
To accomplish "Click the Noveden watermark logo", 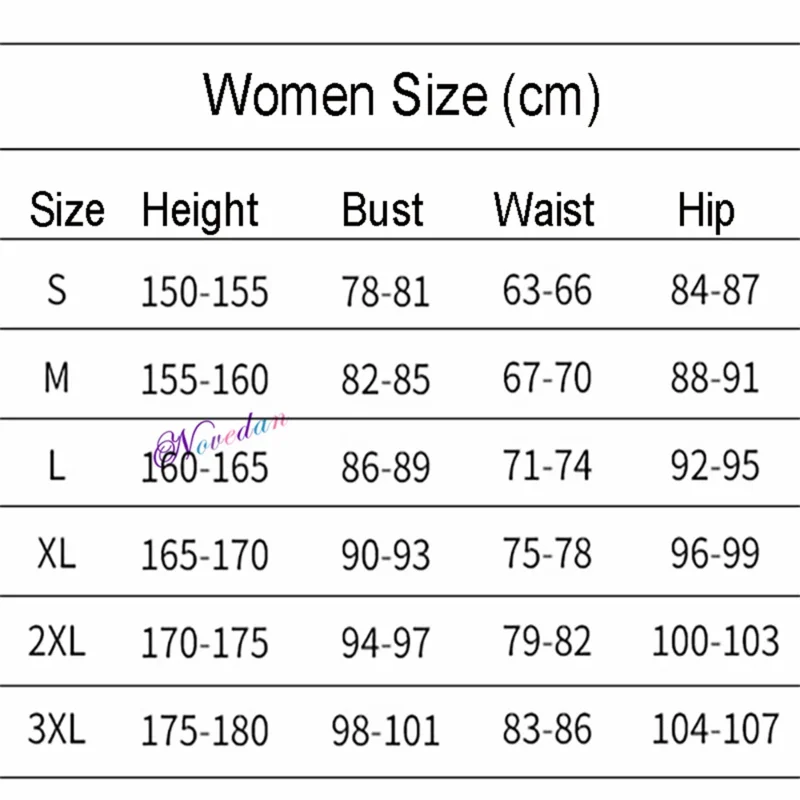I will (x=222, y=433).
